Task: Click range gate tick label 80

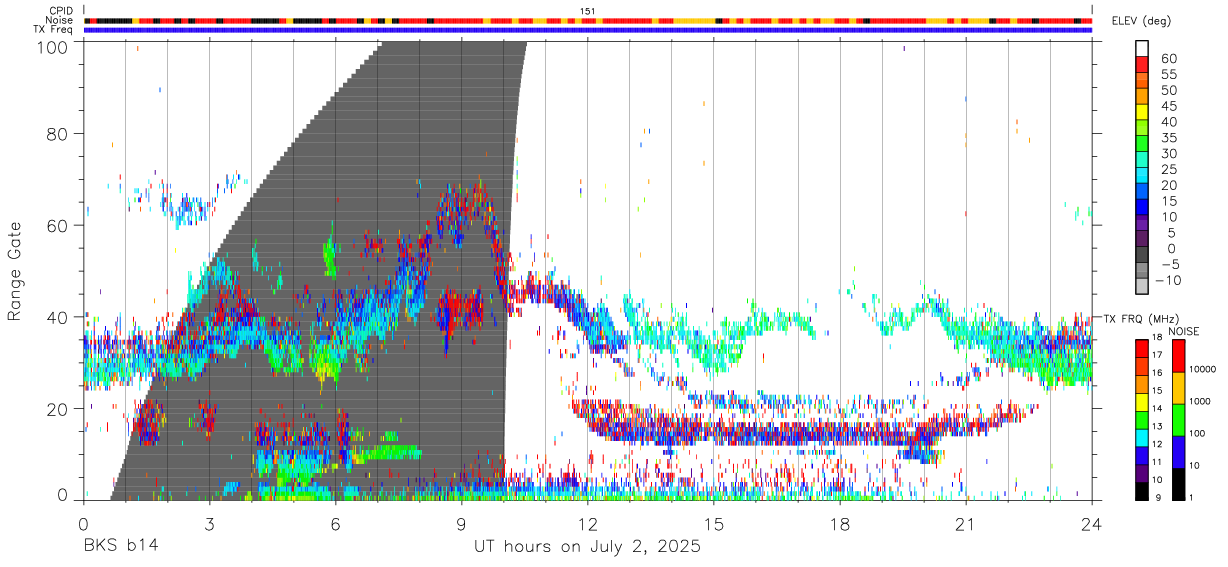Action: 59,134
